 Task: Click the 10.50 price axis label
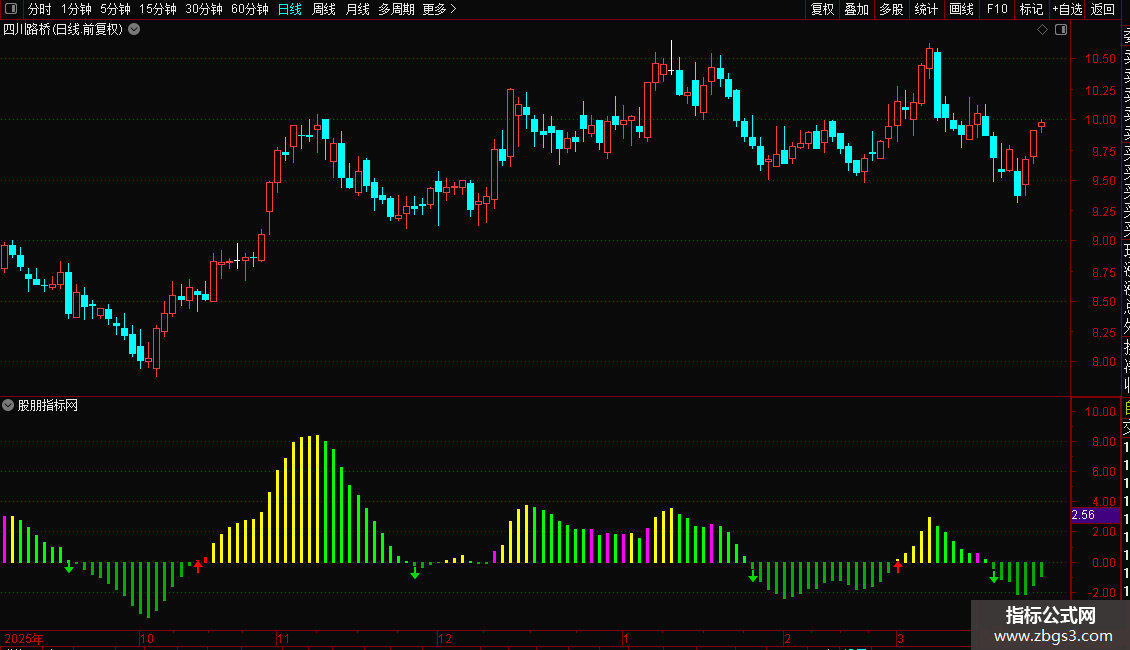tap(1100, 59)
